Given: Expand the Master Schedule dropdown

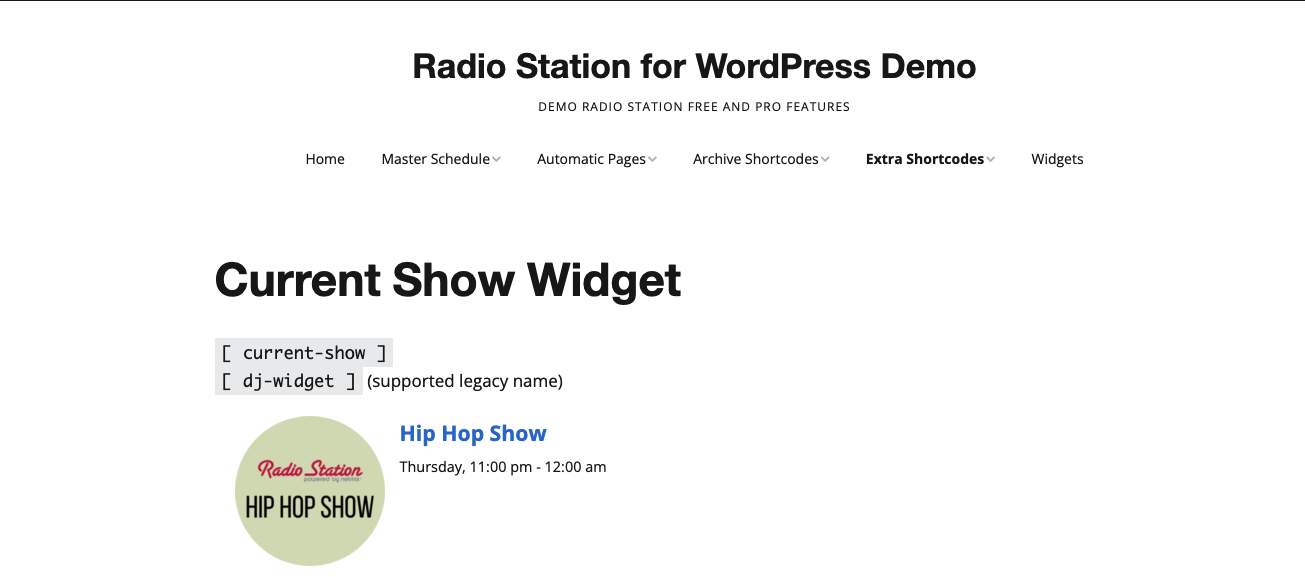Looking at the screenshot, I should coord(497,158).
